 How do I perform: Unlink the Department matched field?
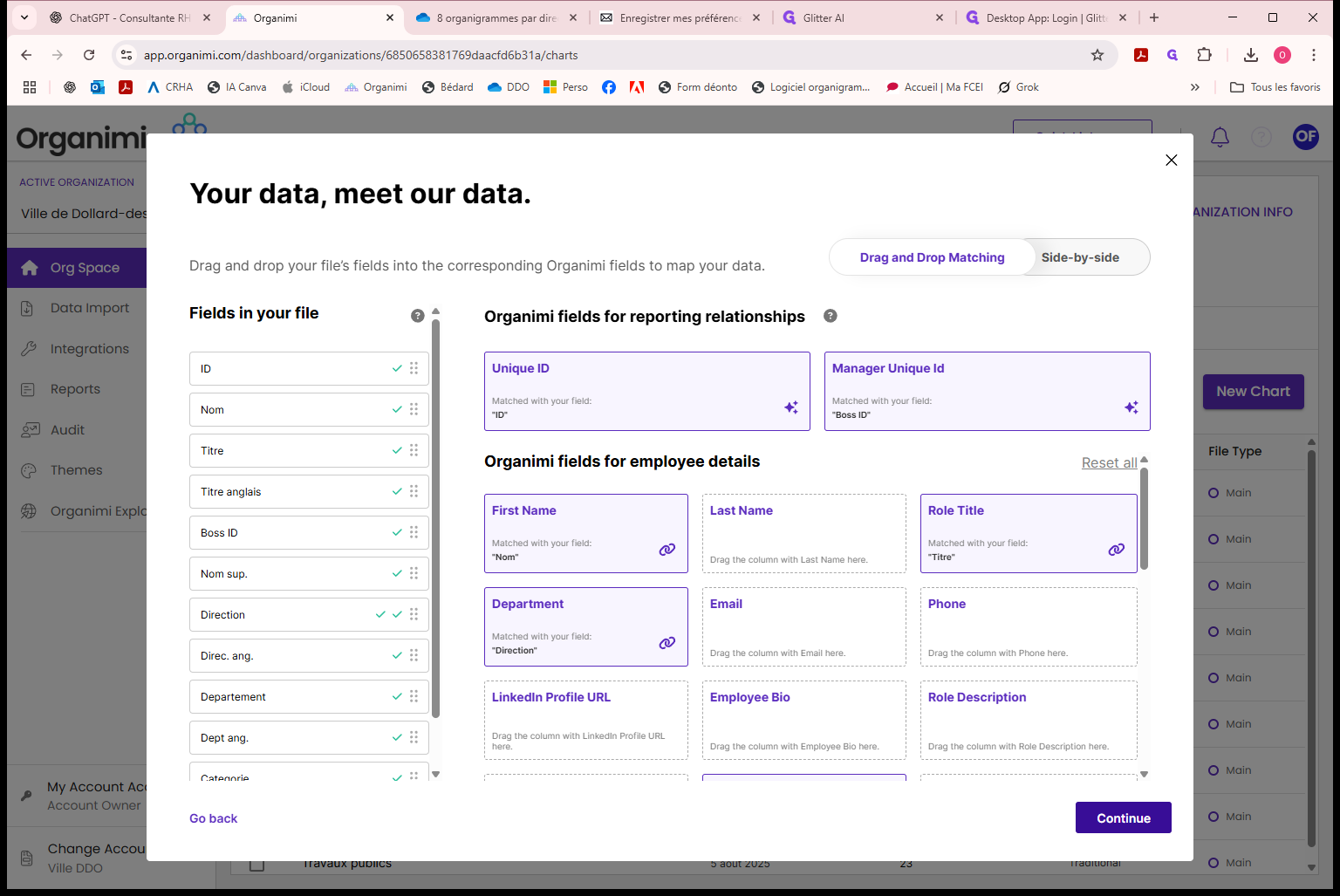click(x=667, y=643)
